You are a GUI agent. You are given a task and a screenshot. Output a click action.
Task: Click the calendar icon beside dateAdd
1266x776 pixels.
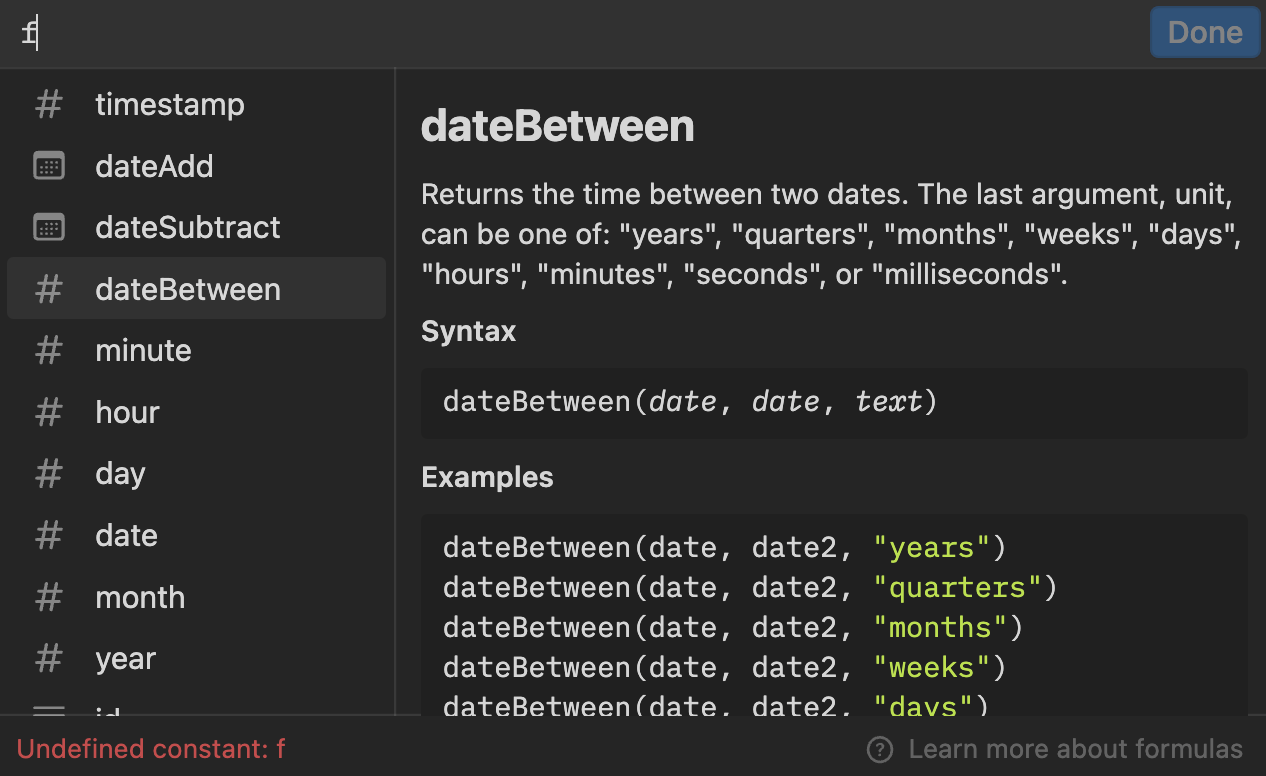click(49, 165)
